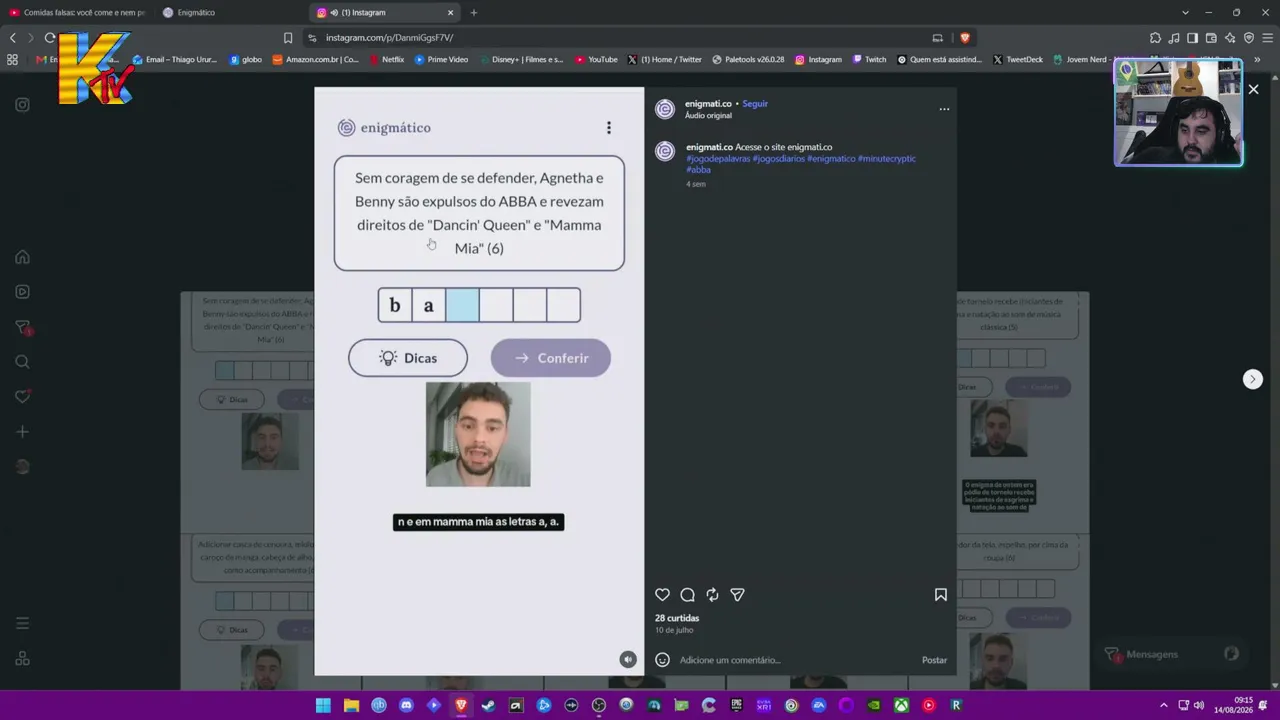The width and height of the screenshot is (1280, 720).
Task: Click the address bar with instagram.com URL
Action: click(620, 38)
